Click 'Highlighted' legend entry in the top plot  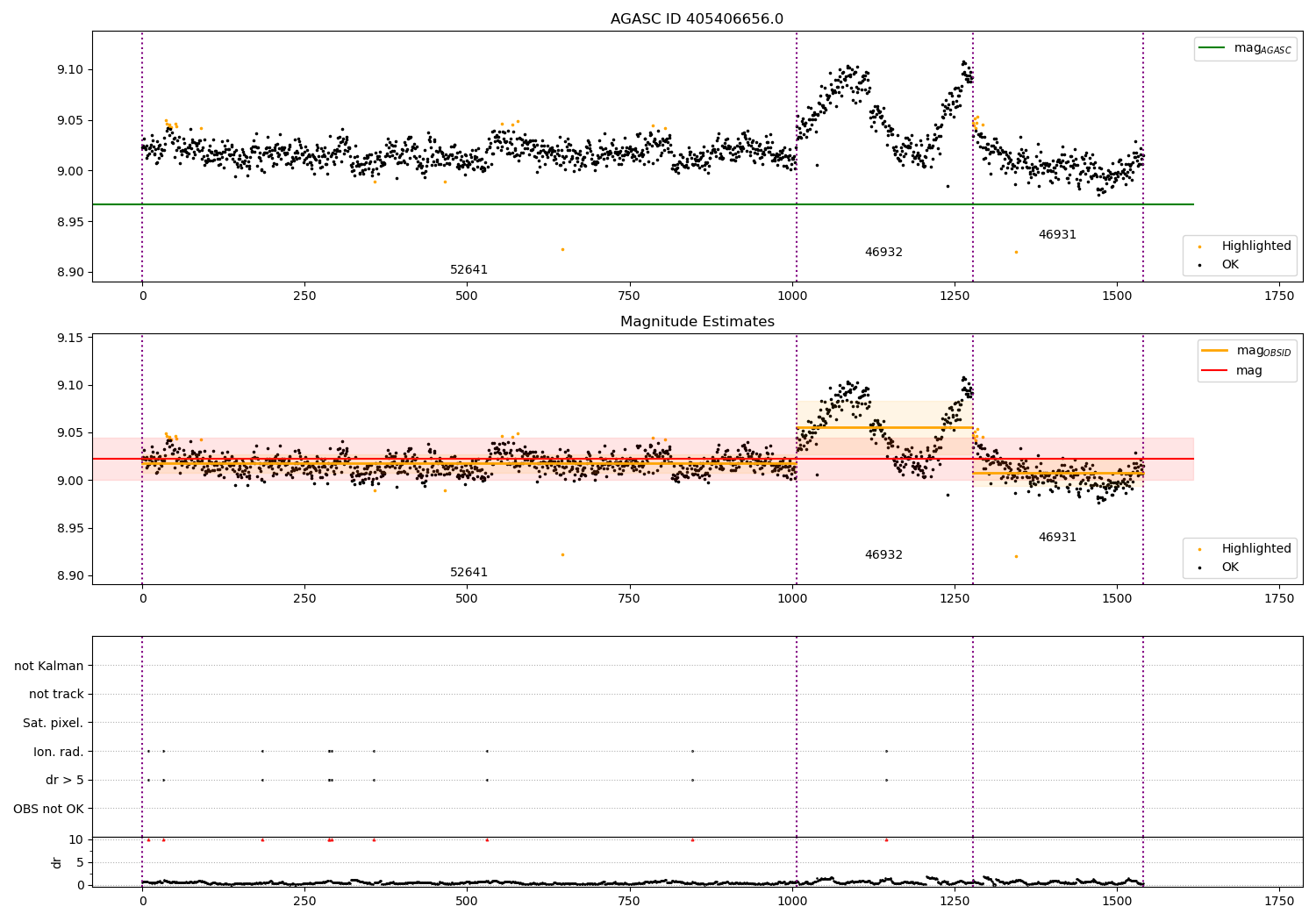(1245, 246)
